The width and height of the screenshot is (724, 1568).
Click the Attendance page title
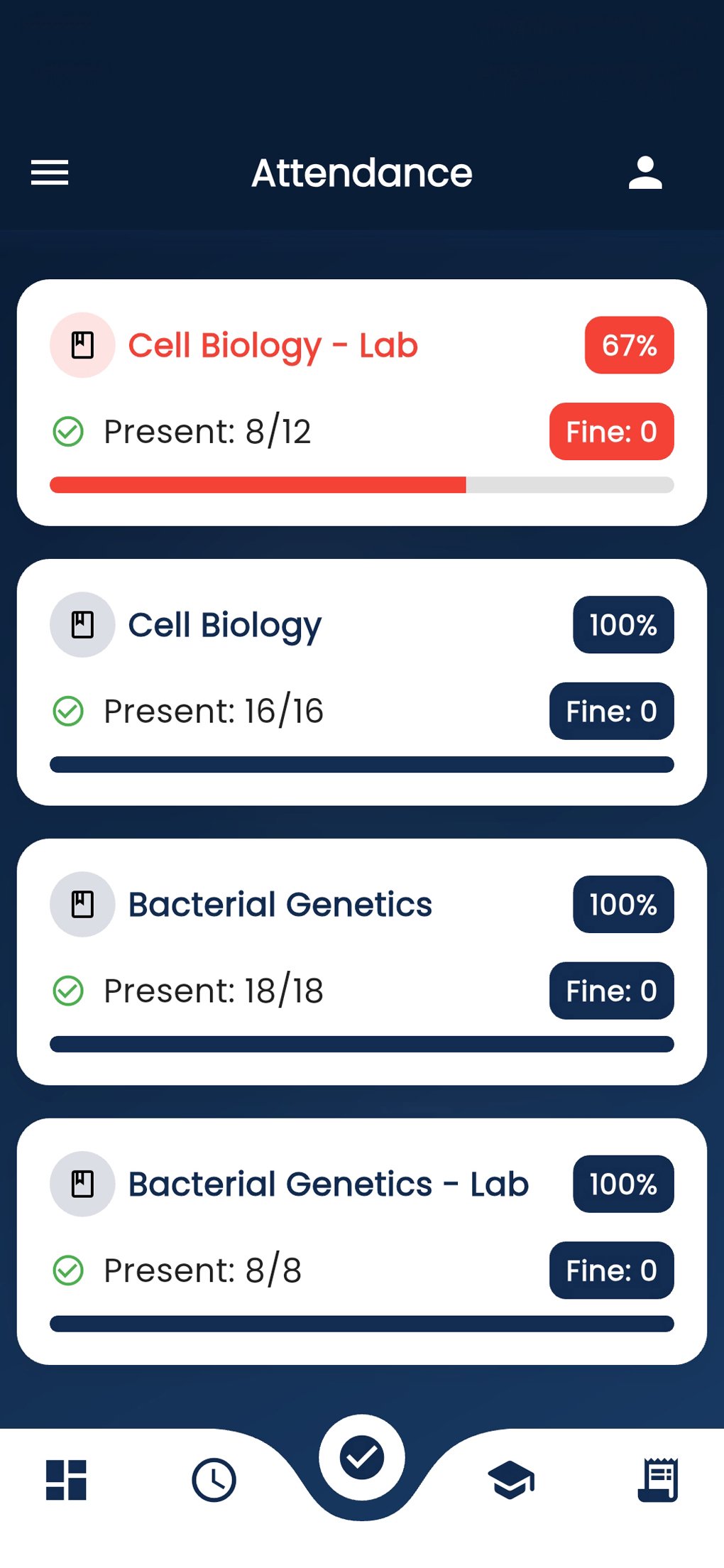tap(362, 173)
